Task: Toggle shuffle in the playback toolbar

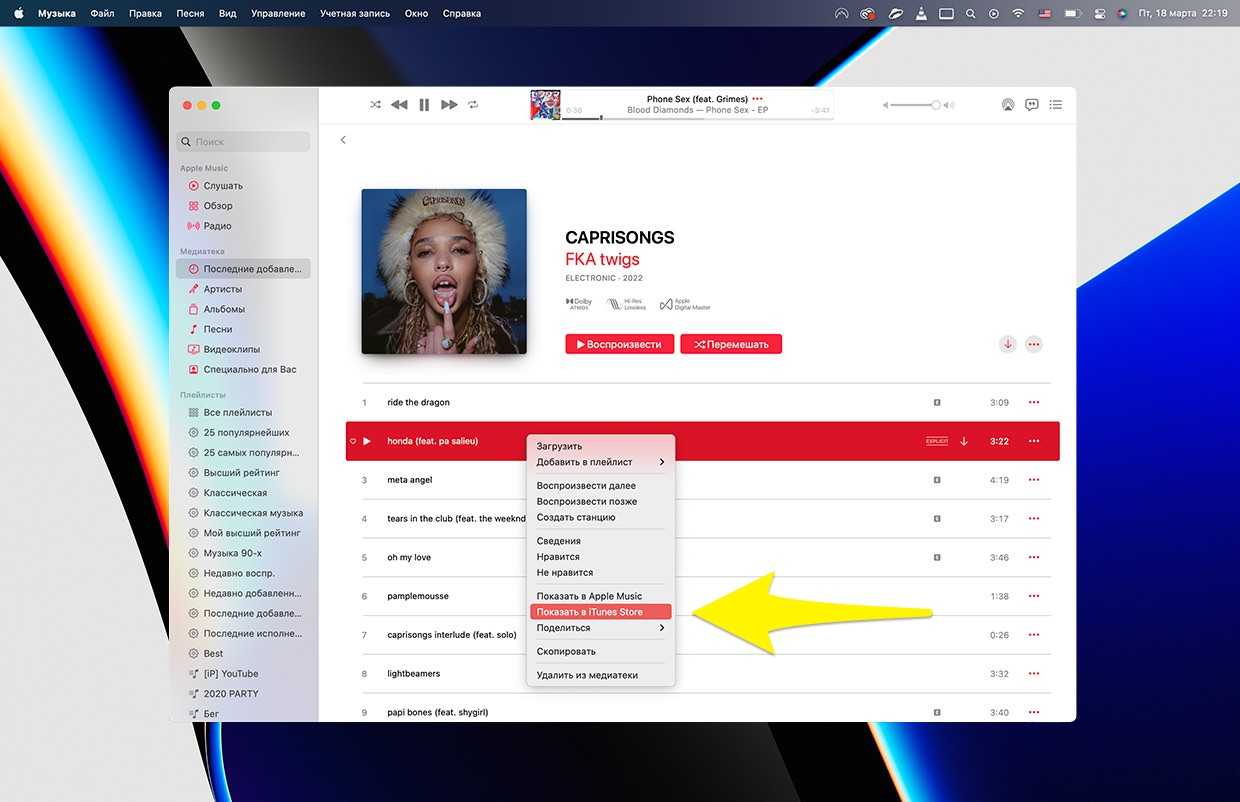Action: click(375, 105)
